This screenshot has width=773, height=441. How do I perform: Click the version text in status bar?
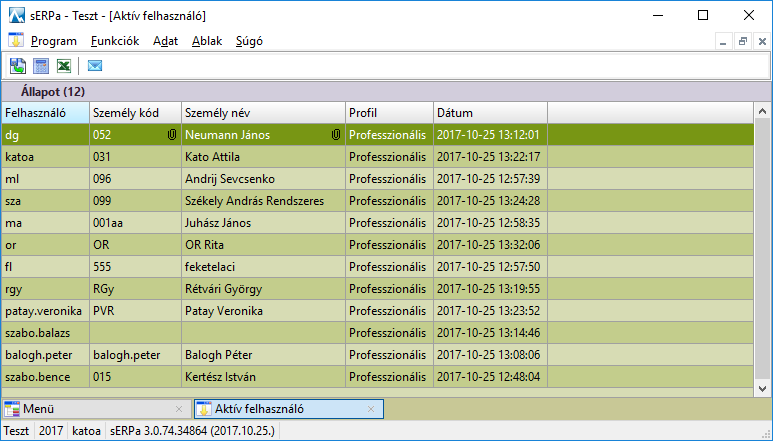coord(192,431)
